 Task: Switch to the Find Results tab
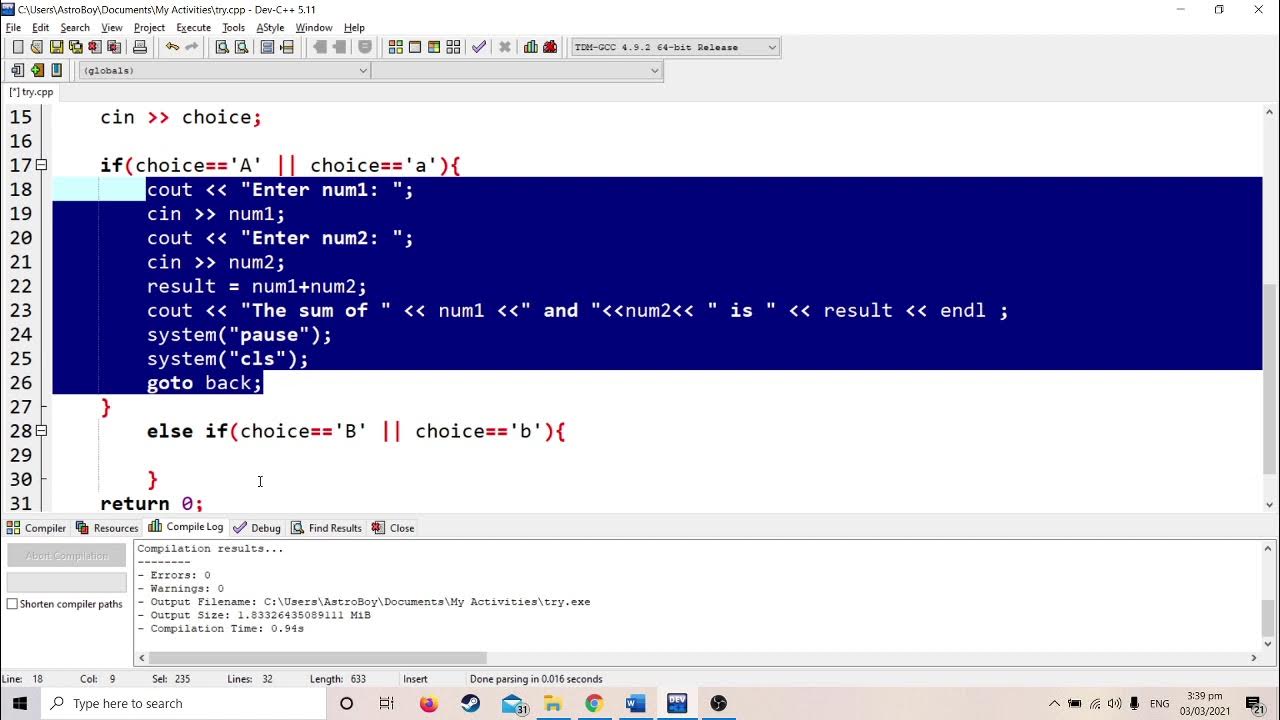326,528
